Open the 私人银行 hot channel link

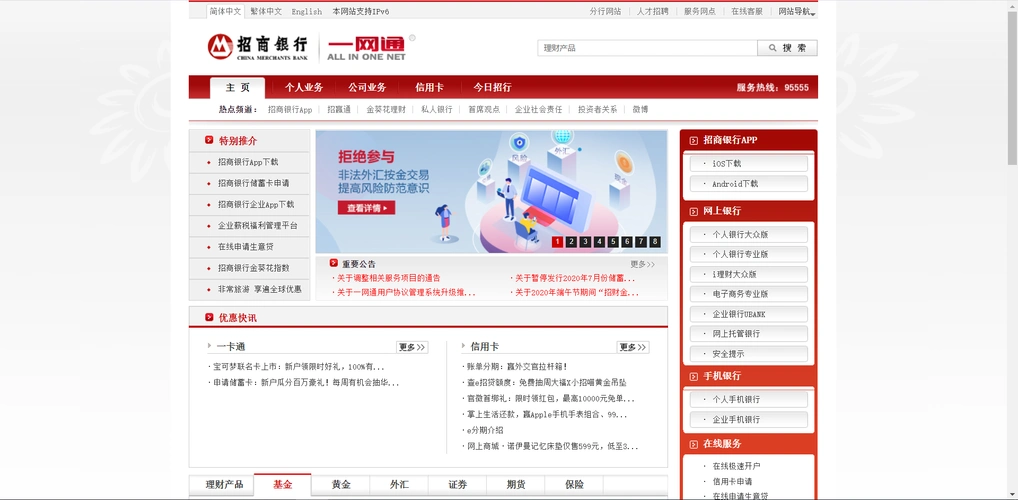437,110
